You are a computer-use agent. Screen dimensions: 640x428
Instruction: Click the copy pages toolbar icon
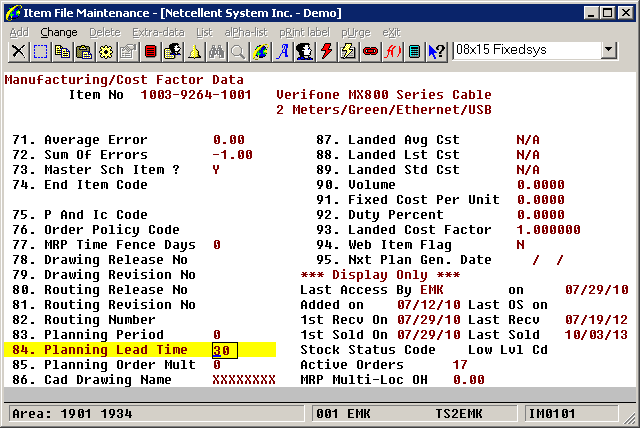click(x=62, y=51)
